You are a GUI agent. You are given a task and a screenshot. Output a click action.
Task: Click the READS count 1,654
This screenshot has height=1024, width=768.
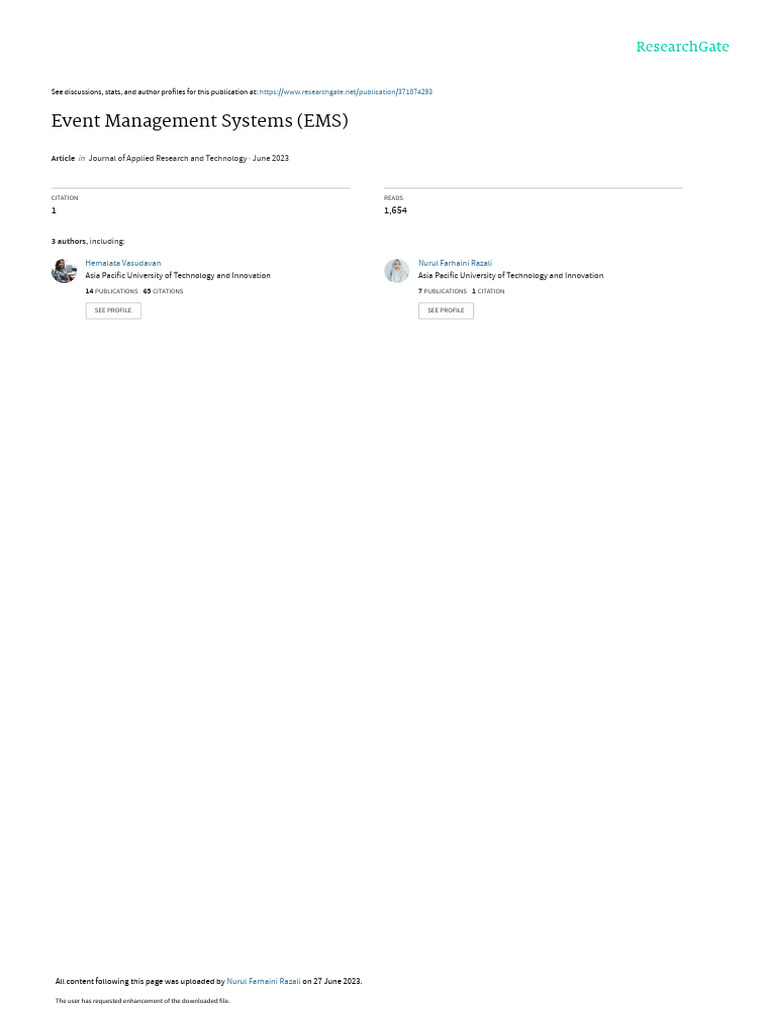(x=395, y=210)
